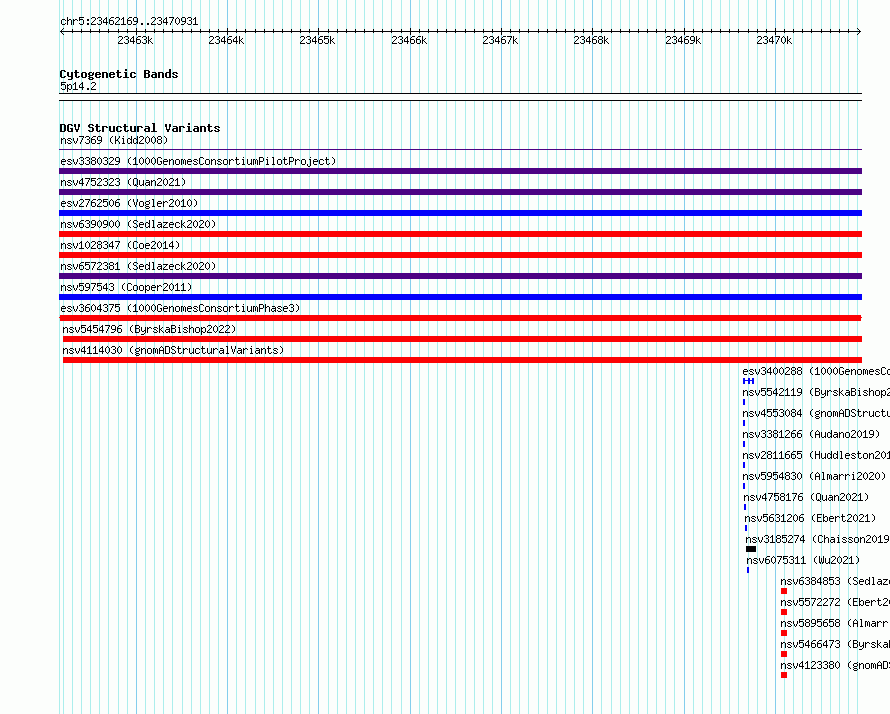This screenshot has width=890, height=714.
Task: Open variant nsv4752323 (Quan2021)
Action: (123, 182)
